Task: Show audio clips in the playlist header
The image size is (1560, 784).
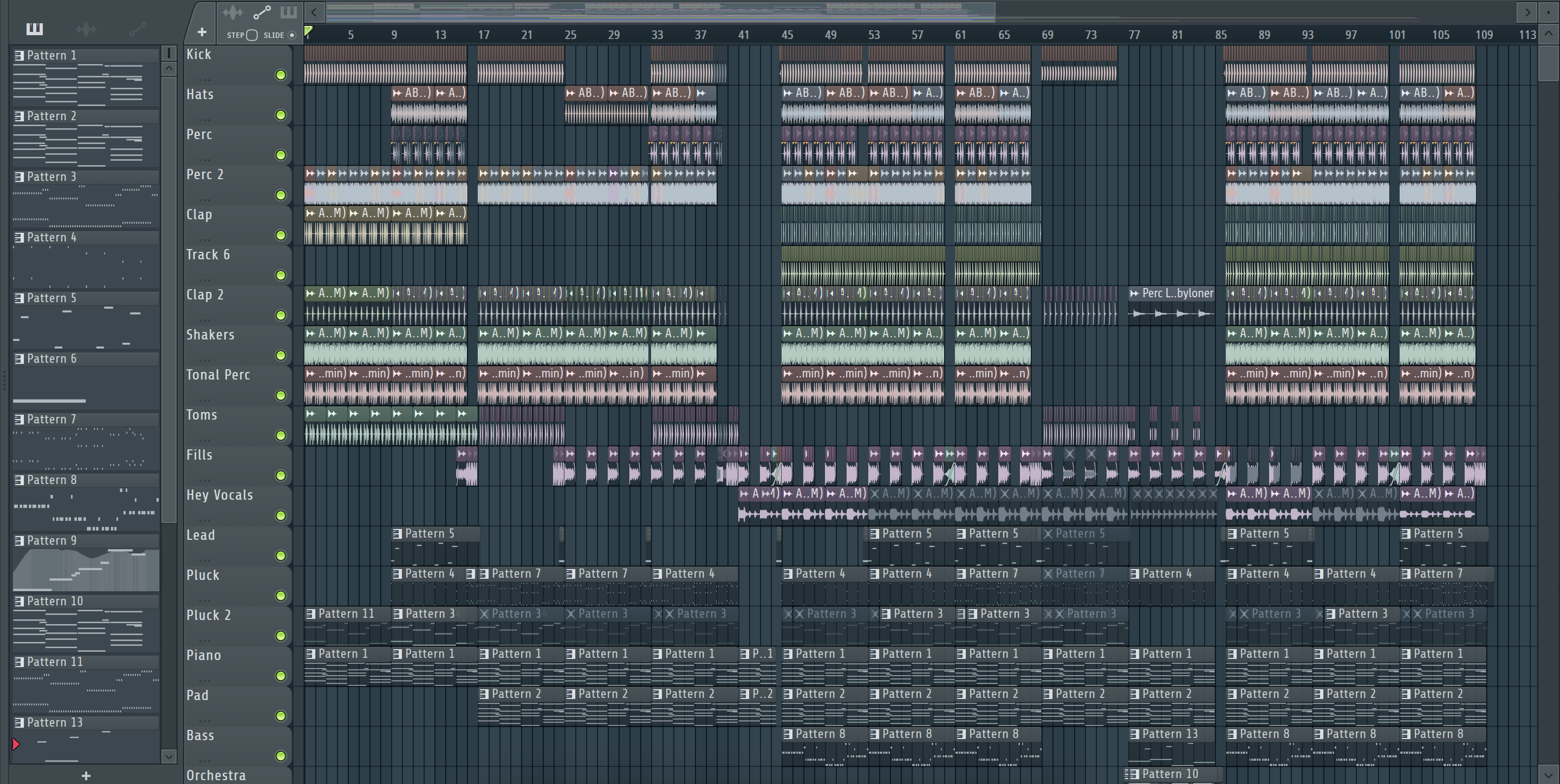Action: (x=232, y=12)
